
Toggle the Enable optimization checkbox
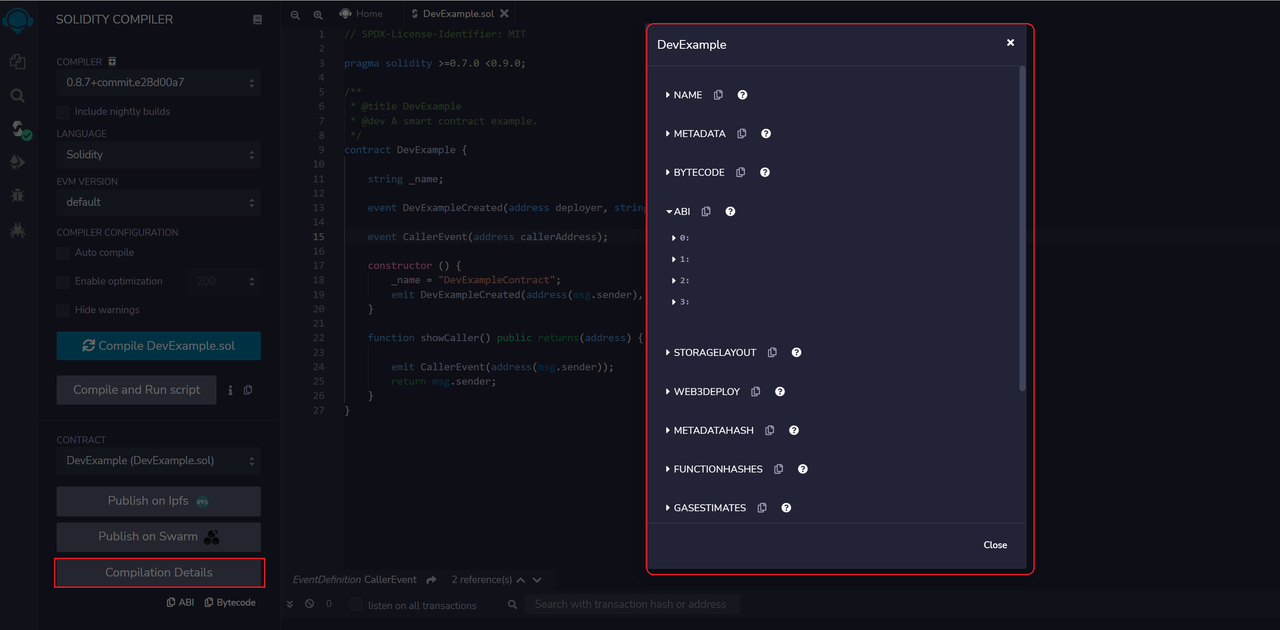63,282
